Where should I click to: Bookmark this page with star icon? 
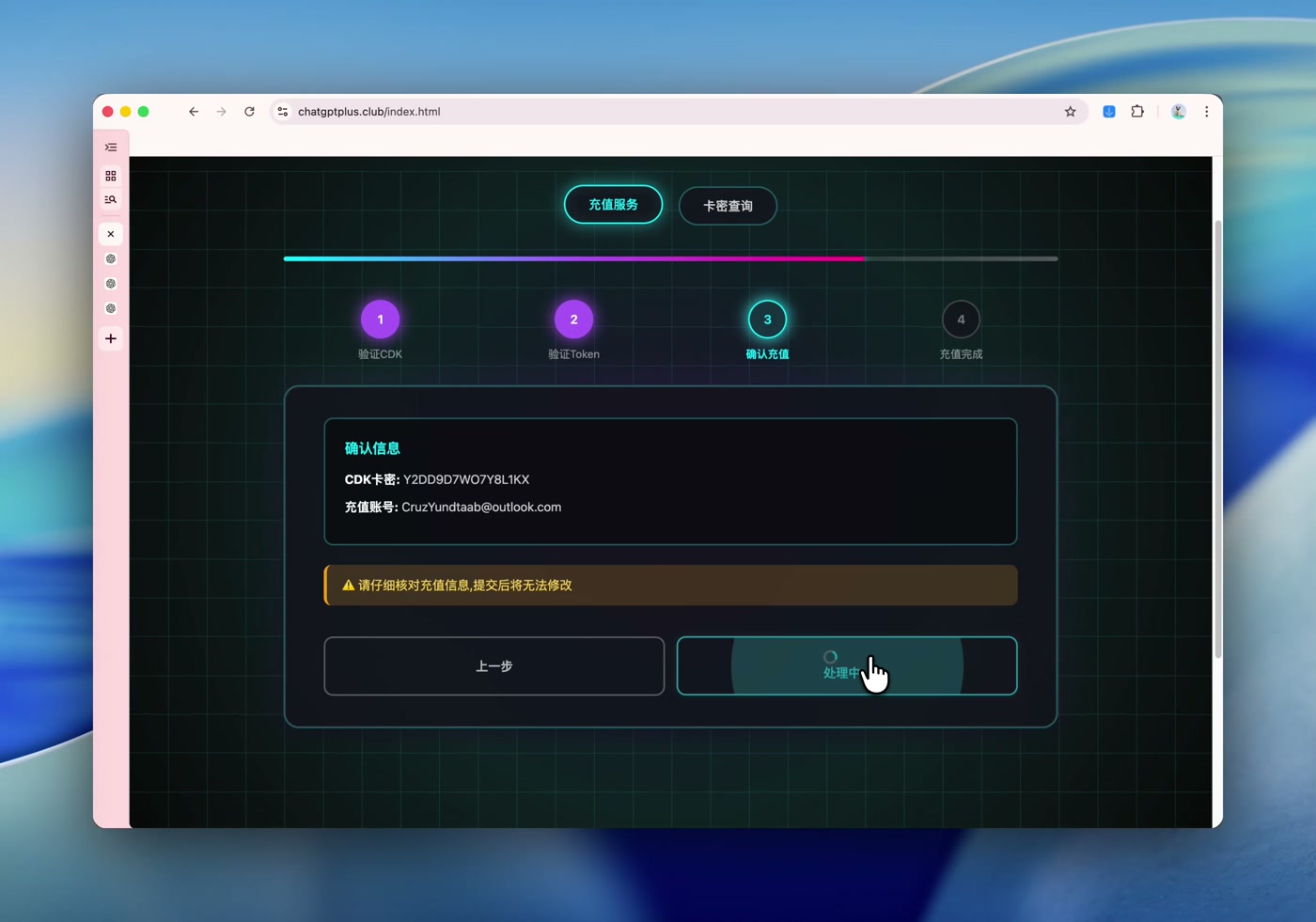pyautogui.click(x=1070, y=112)
